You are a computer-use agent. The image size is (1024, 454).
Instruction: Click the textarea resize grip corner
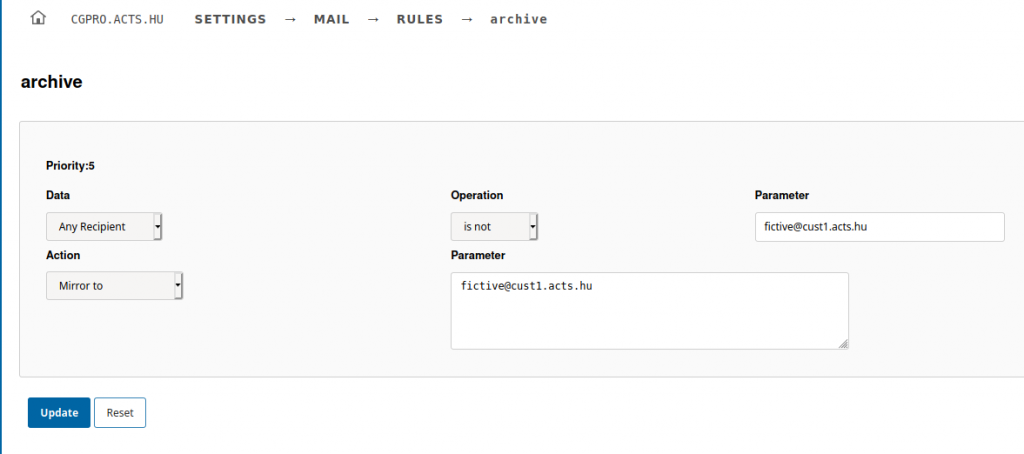point(843,344)
